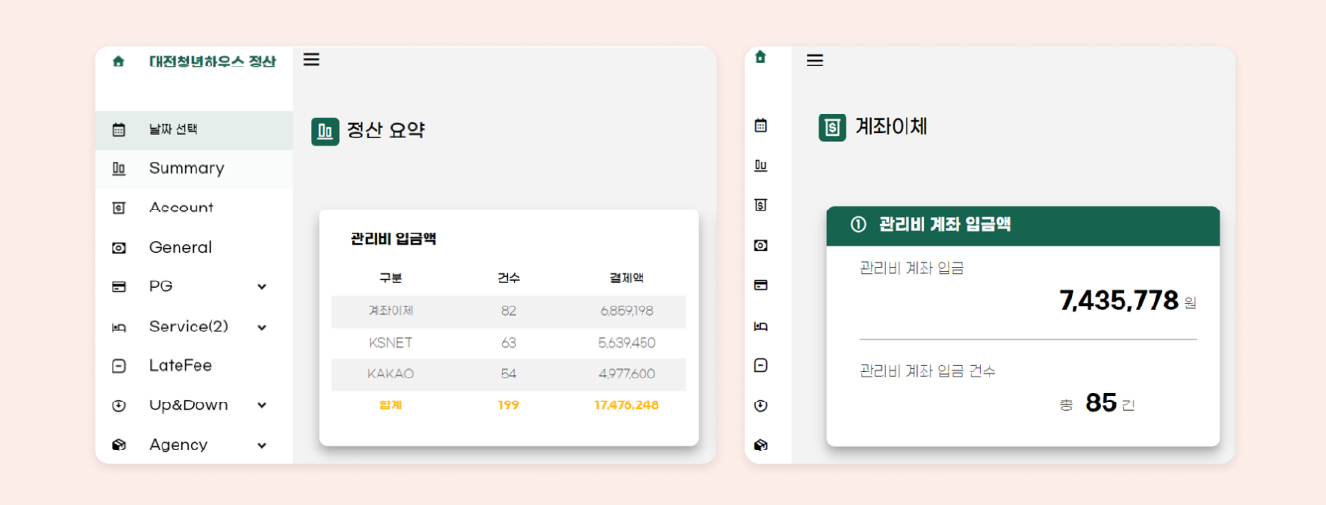Viewport: 1326px width, 505px height.
Task: Click home icon in collapsed sidebar panel
Action: point(760,57)
